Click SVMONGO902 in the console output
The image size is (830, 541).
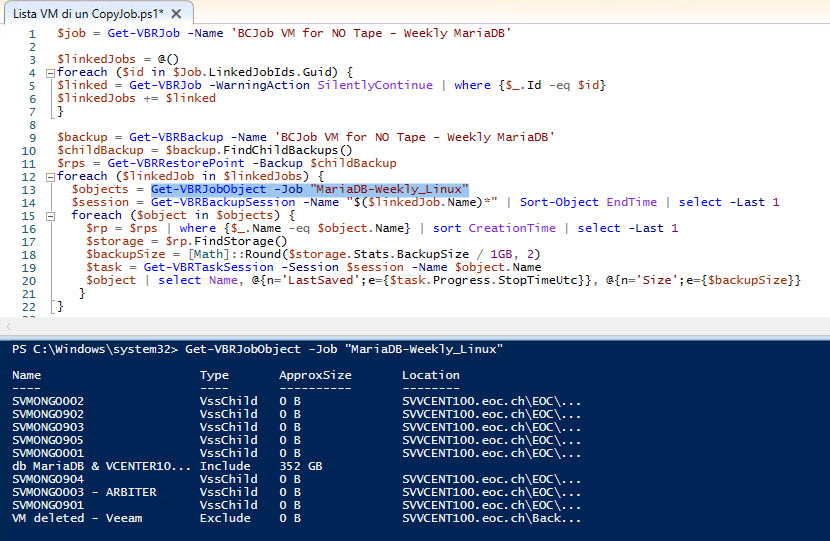click(48, 414)
